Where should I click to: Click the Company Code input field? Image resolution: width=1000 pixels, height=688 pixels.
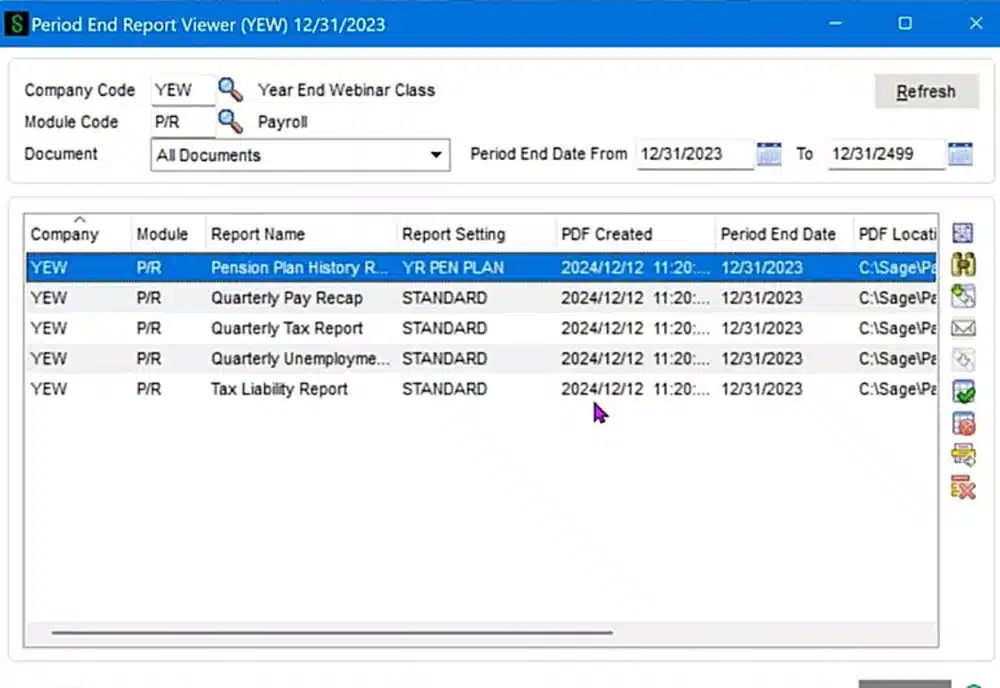(x=182, y=90)
